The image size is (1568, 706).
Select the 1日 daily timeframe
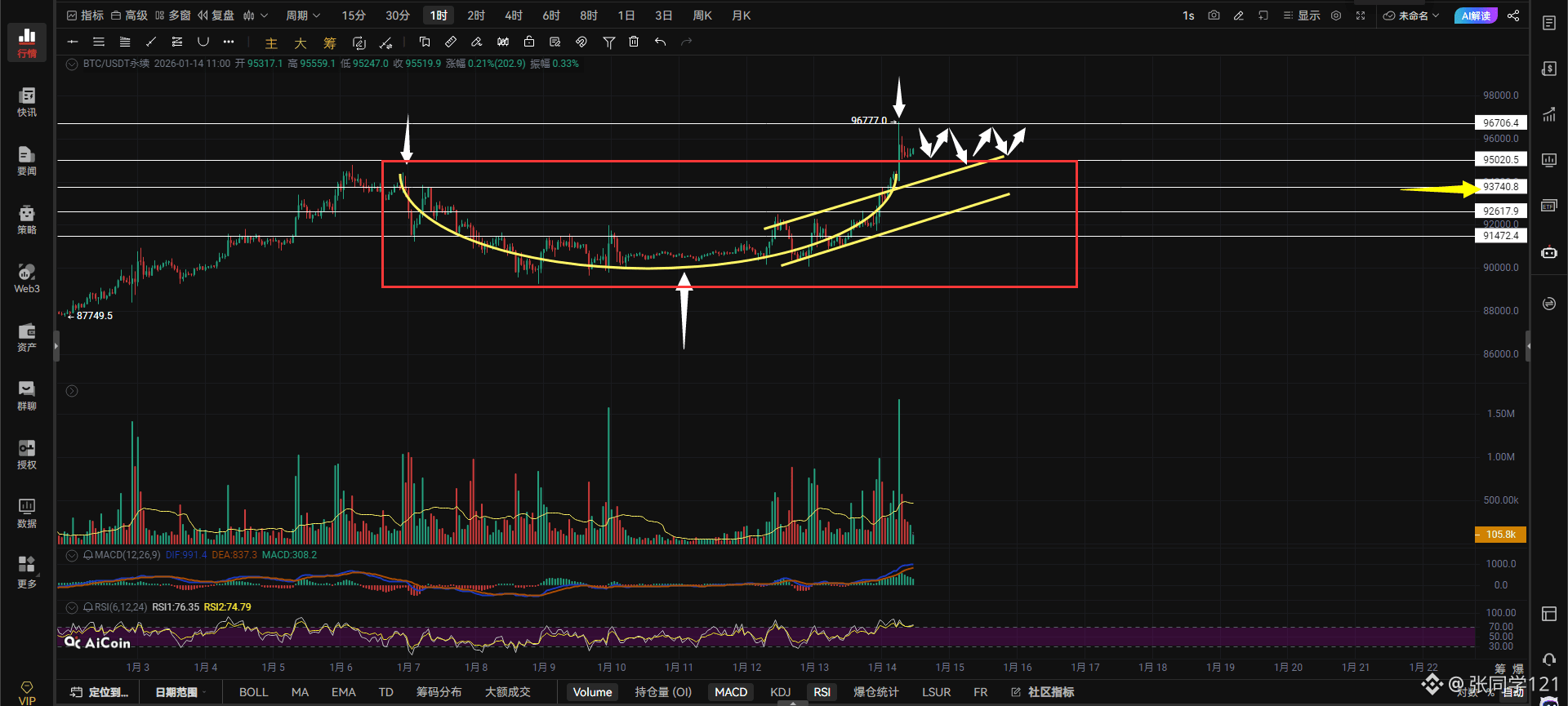coord(626,16)
